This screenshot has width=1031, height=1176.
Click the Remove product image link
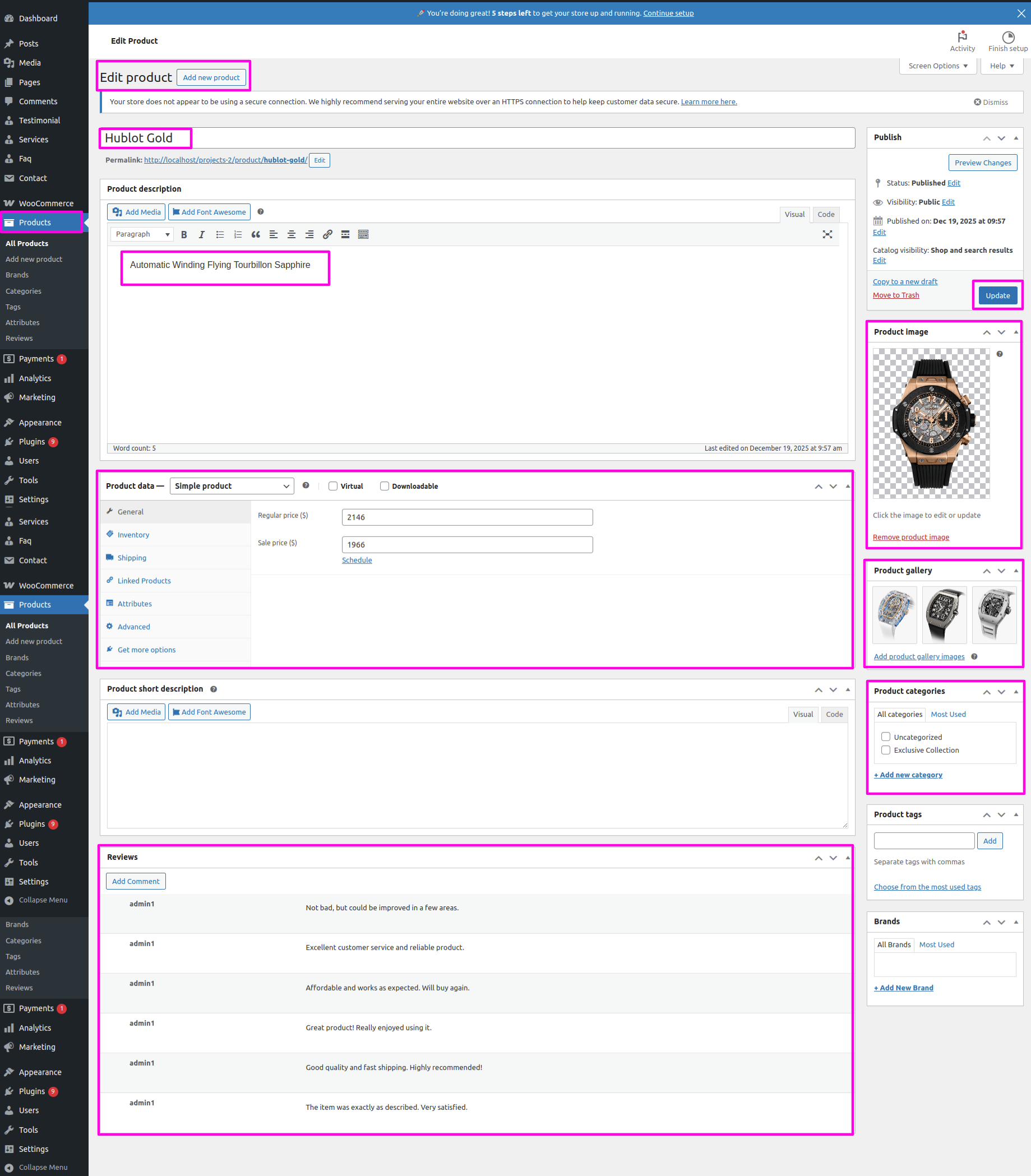[x=910, y=537]
